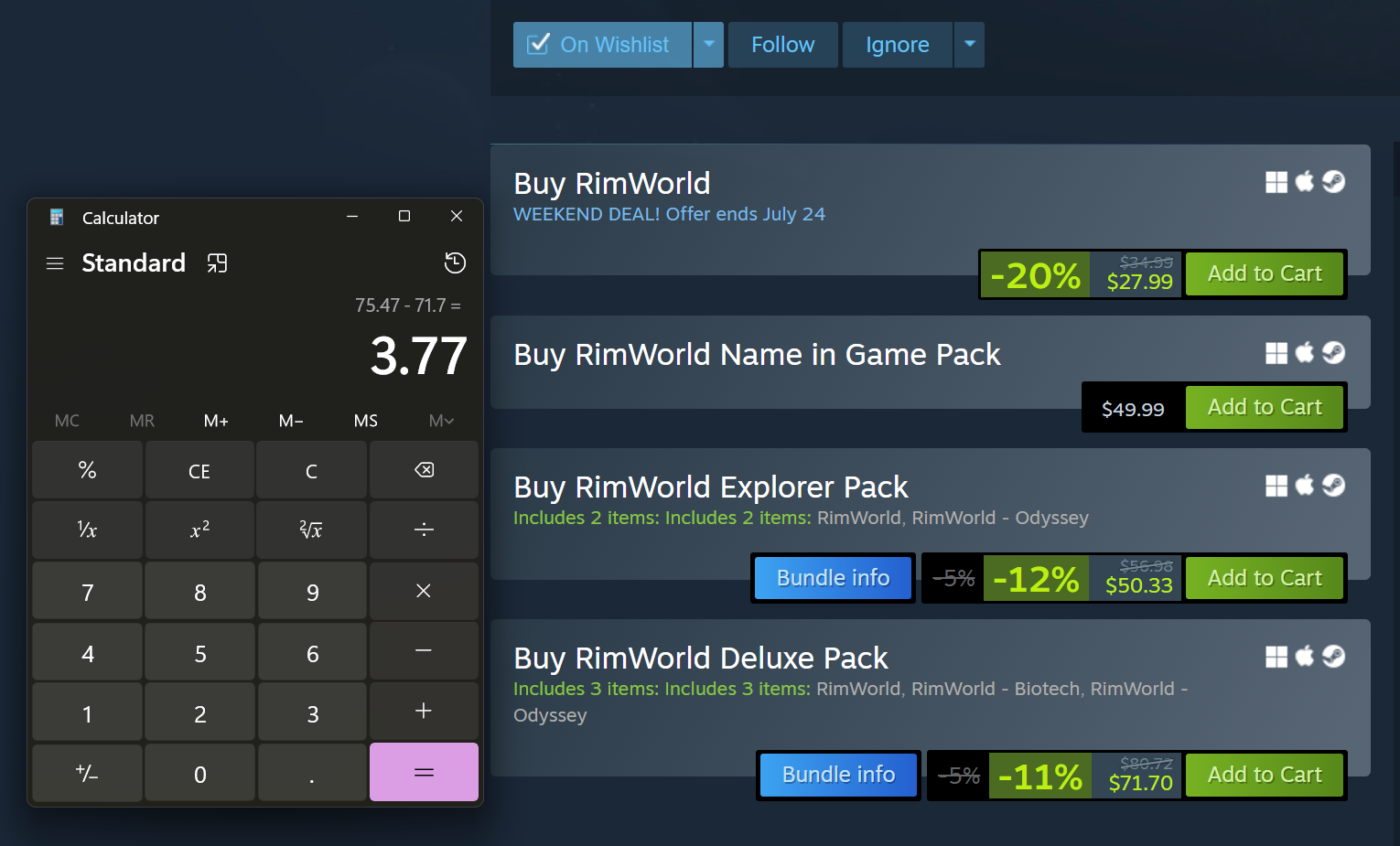Click the minus operator key
The image size is (1400, 846).
tap(424, 651)
